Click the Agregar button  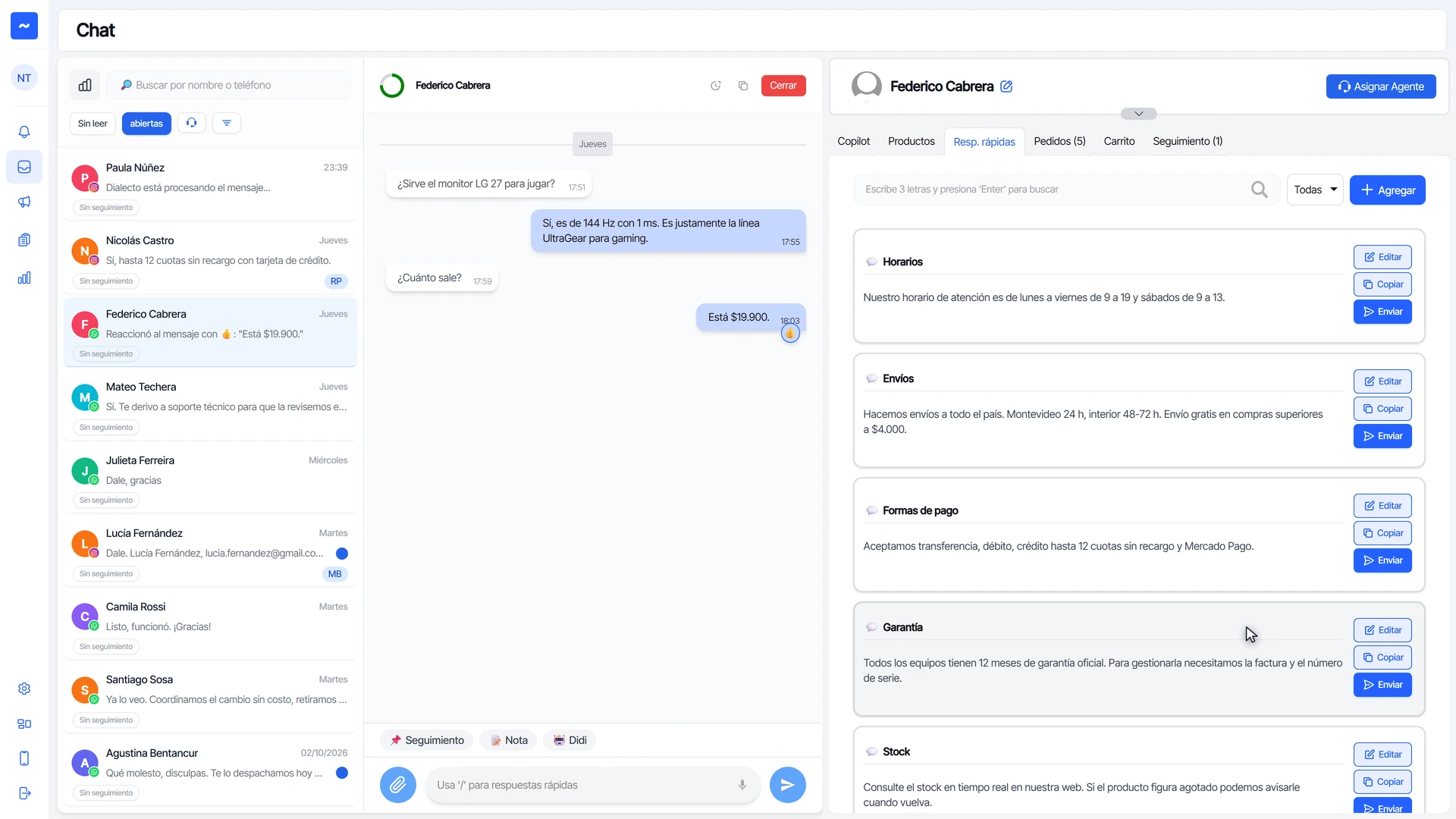pyautogui.click(x=1388, y=190)
